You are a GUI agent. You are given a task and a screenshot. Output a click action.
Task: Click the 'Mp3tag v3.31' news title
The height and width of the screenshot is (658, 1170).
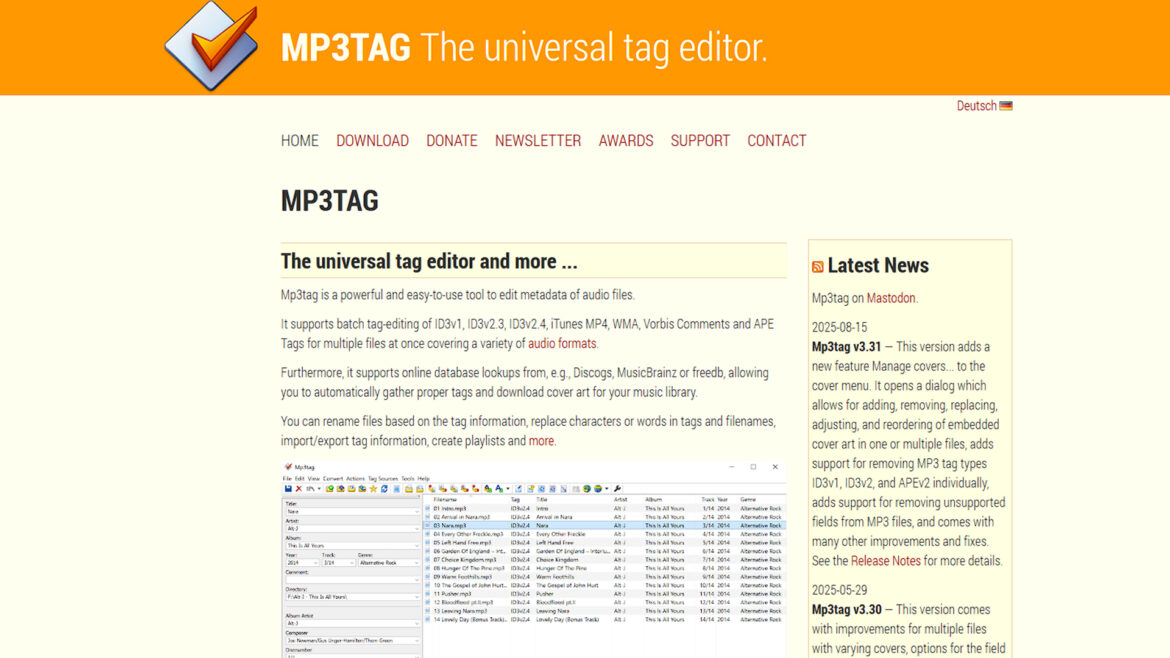846,346
